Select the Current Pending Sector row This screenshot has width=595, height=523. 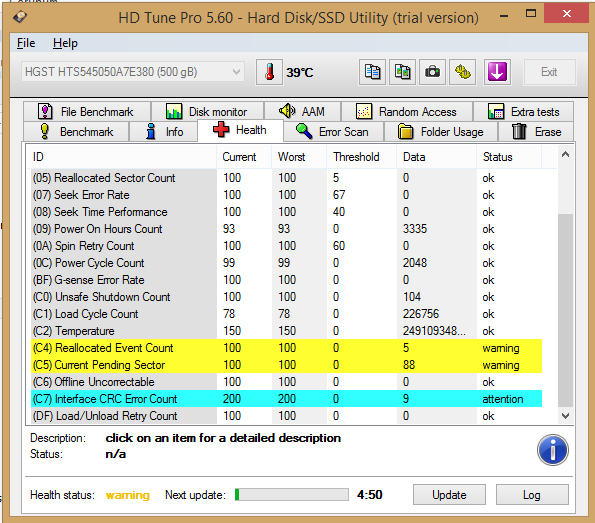[x=286, y=365]
